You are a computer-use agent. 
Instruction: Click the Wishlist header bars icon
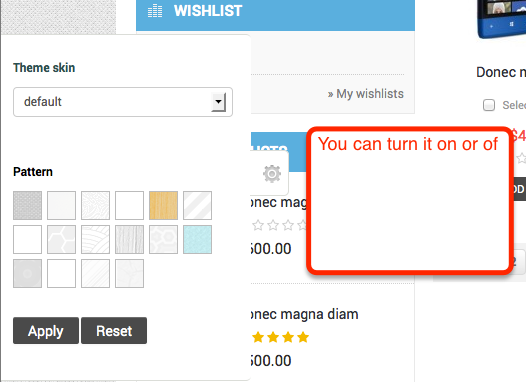(x=155, y=11)
